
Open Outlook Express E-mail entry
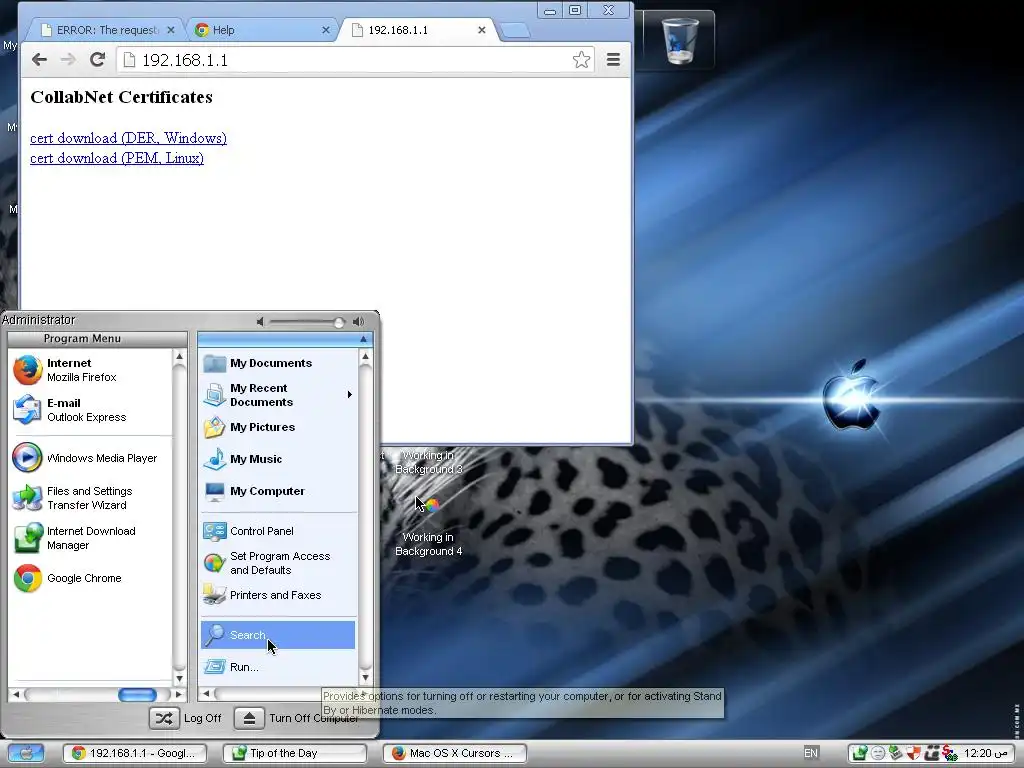[x=91, y=410]
